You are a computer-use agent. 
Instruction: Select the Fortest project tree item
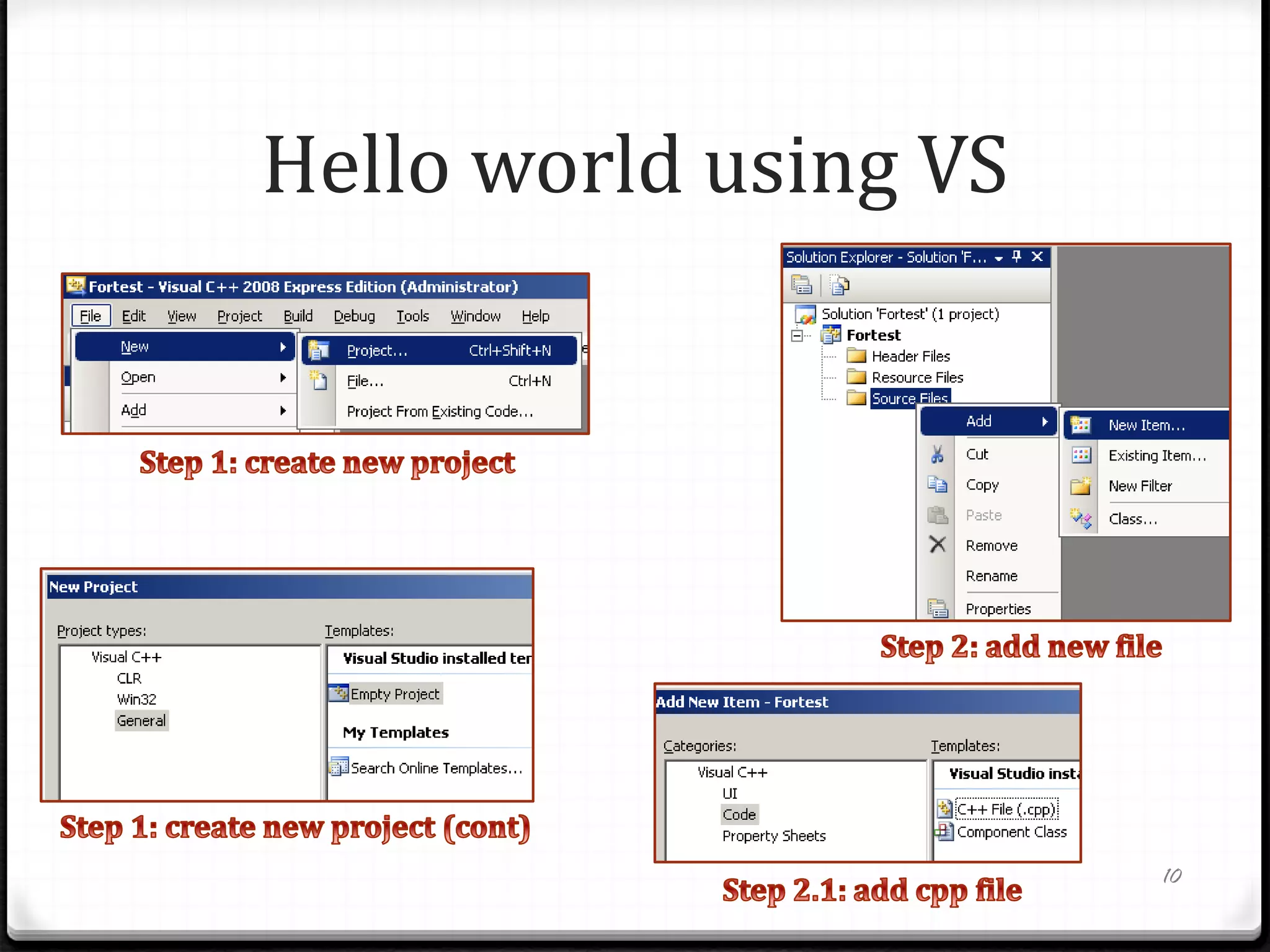(874, 335)
